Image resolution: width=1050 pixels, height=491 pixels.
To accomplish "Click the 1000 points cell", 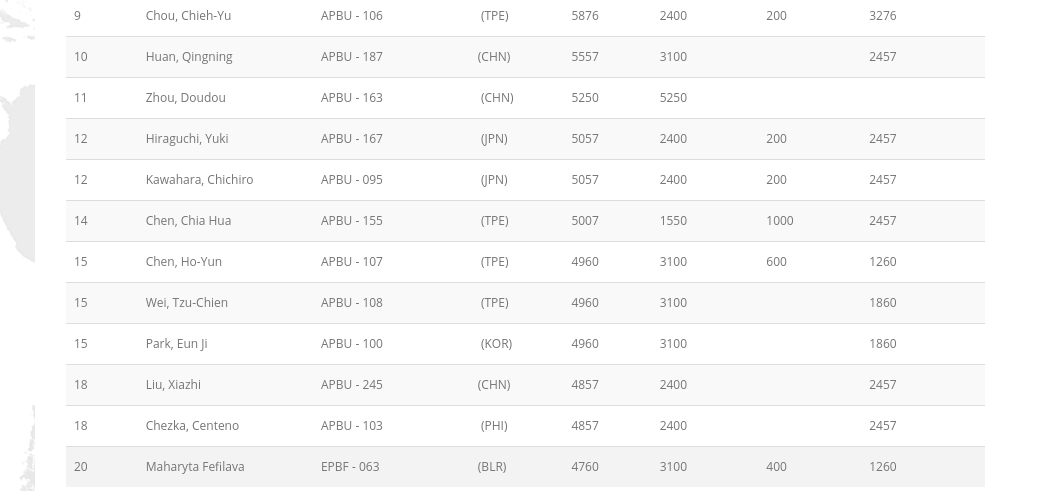I will click(x=780, y=221).
